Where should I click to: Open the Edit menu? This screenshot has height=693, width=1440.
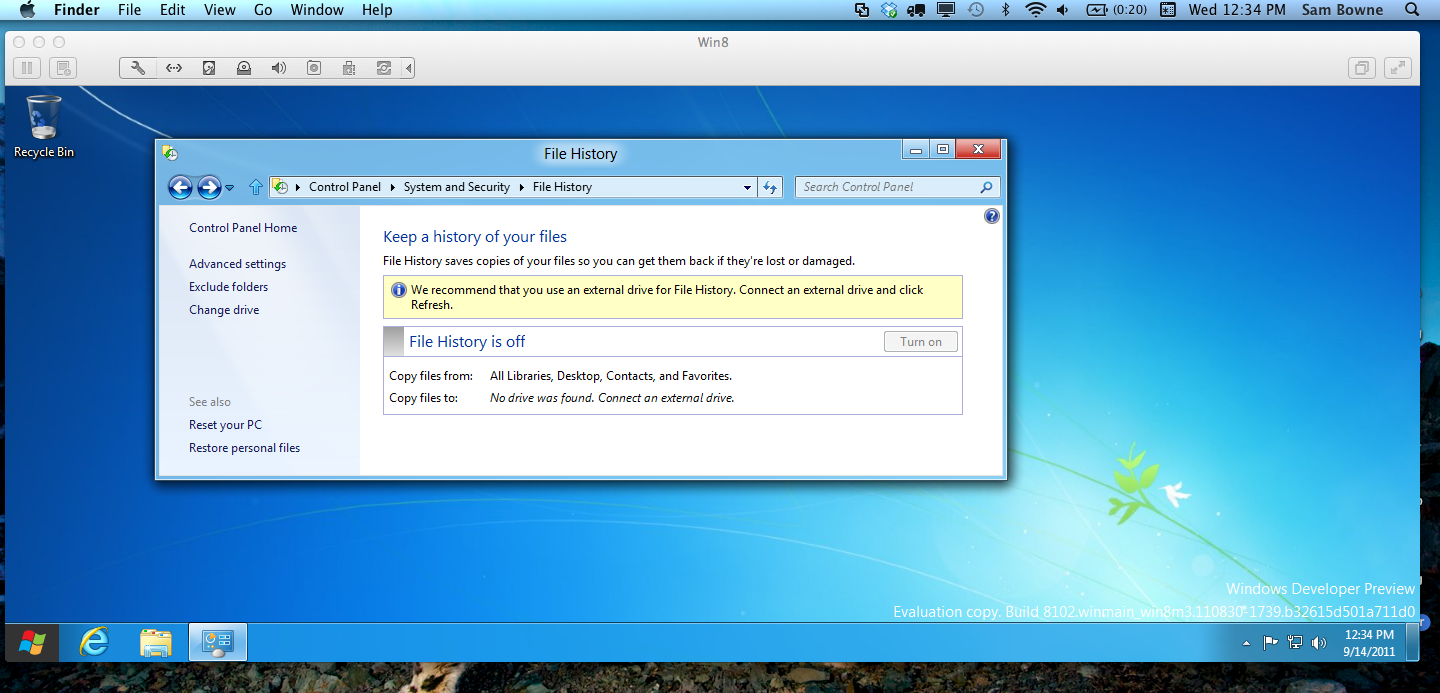(x=172, y=10)
